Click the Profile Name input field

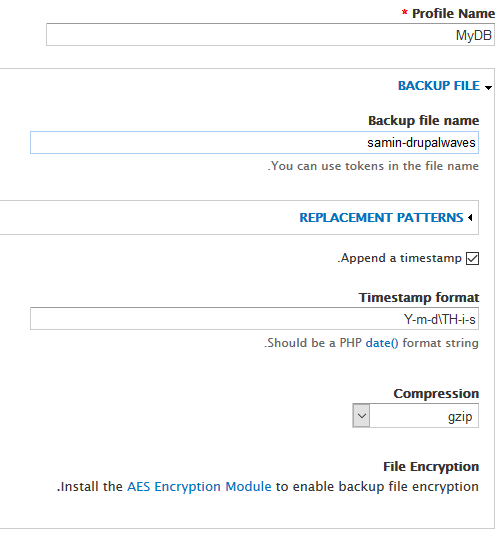(270, 35)
